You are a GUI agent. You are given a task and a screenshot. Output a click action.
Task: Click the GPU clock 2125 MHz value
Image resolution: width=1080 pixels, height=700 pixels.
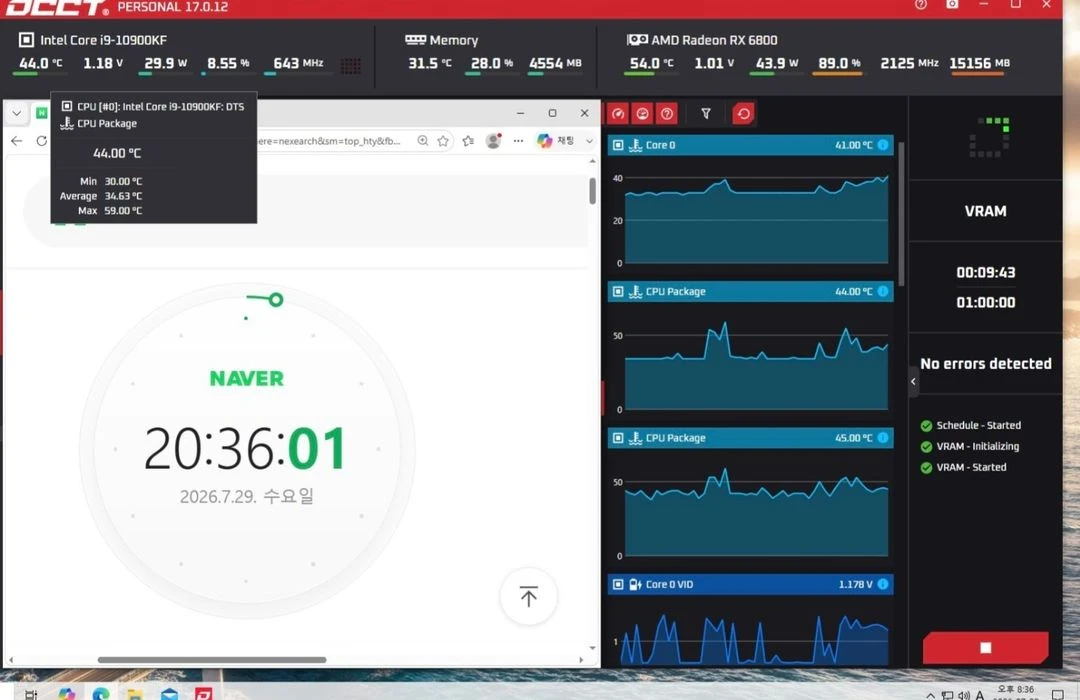[x=909, y=63]
